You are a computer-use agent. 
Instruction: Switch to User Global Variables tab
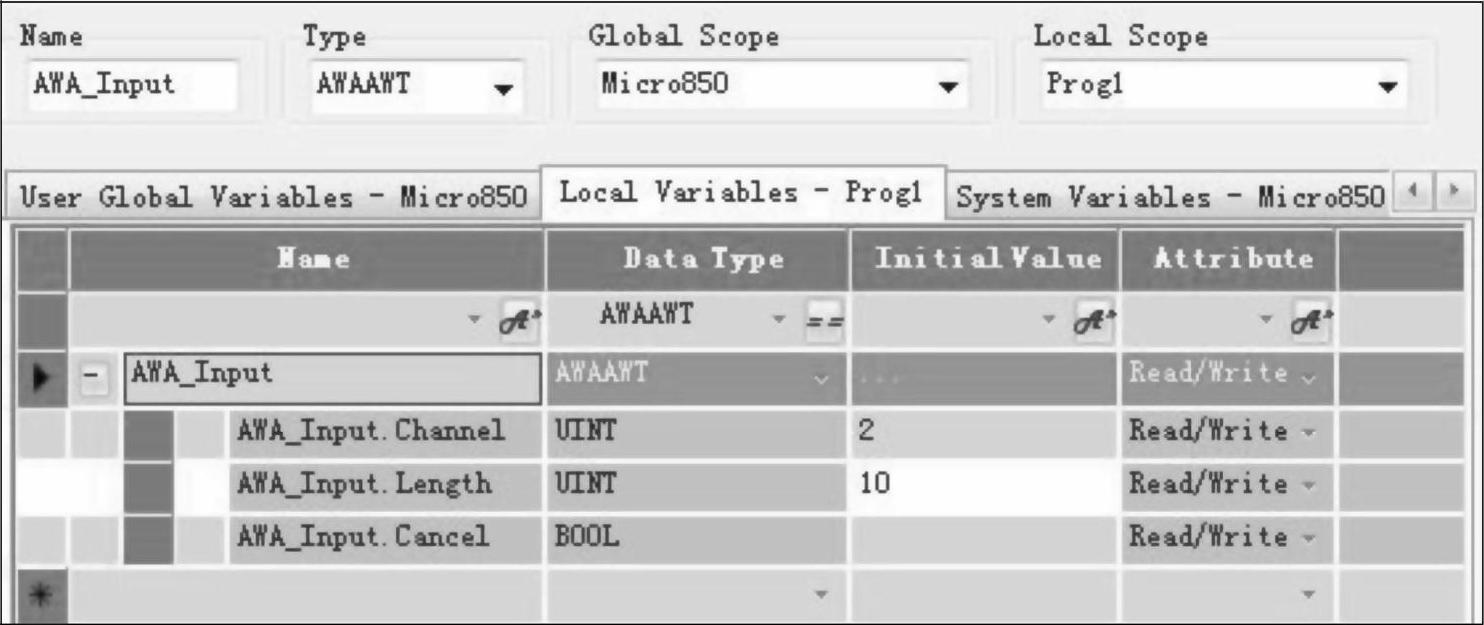(274, 197)
